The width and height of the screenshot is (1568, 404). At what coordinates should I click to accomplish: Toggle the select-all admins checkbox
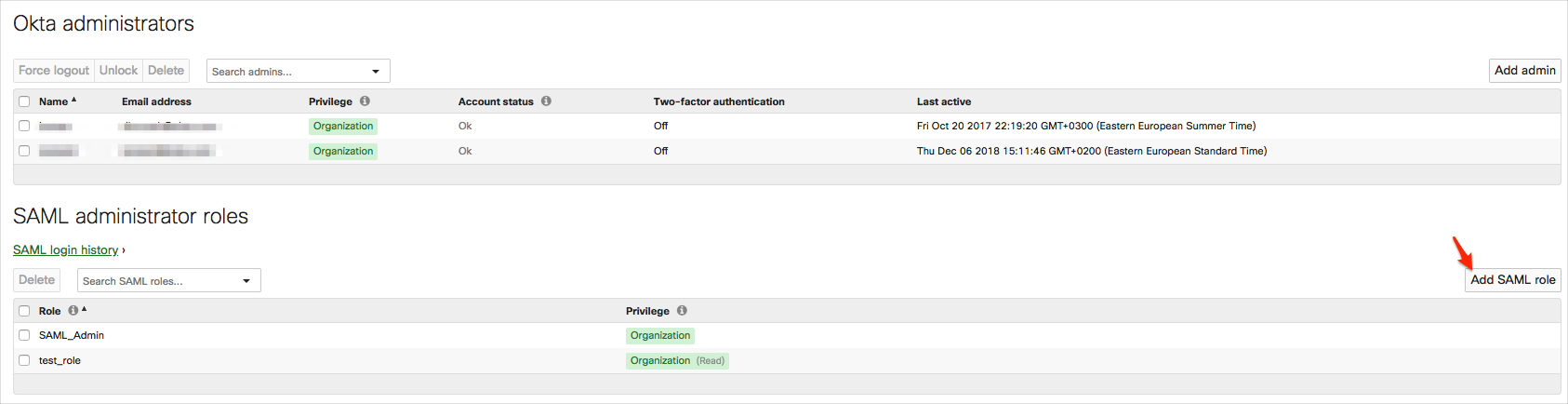point(24,101)
